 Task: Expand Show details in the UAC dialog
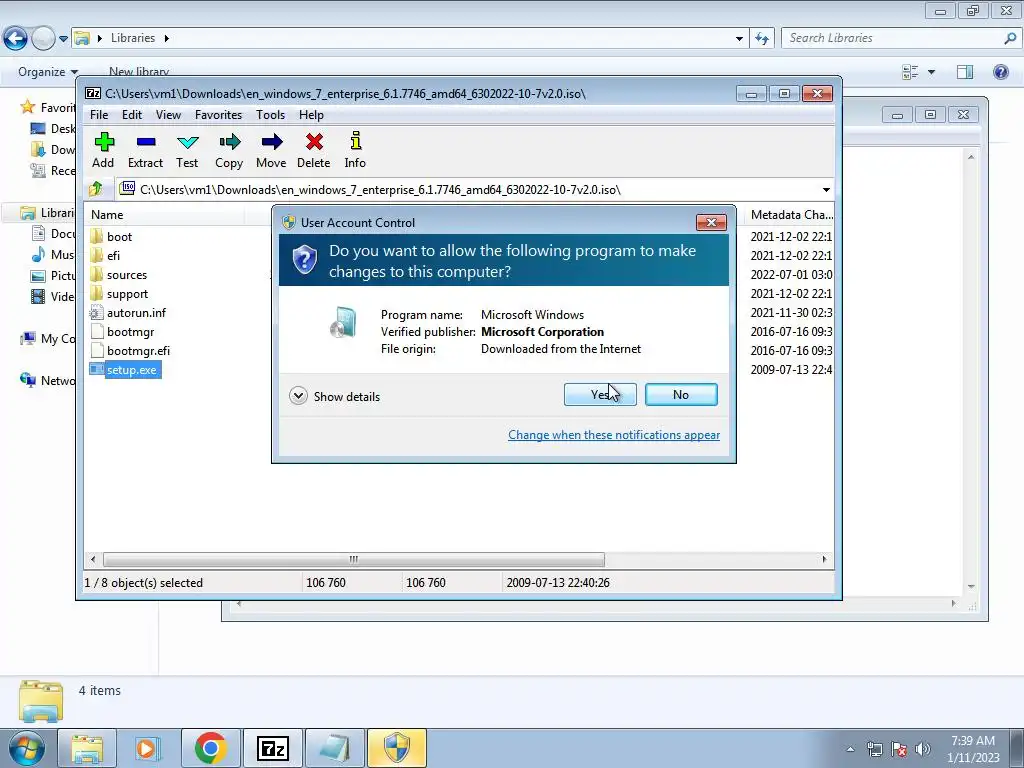[x=334, y=396]
